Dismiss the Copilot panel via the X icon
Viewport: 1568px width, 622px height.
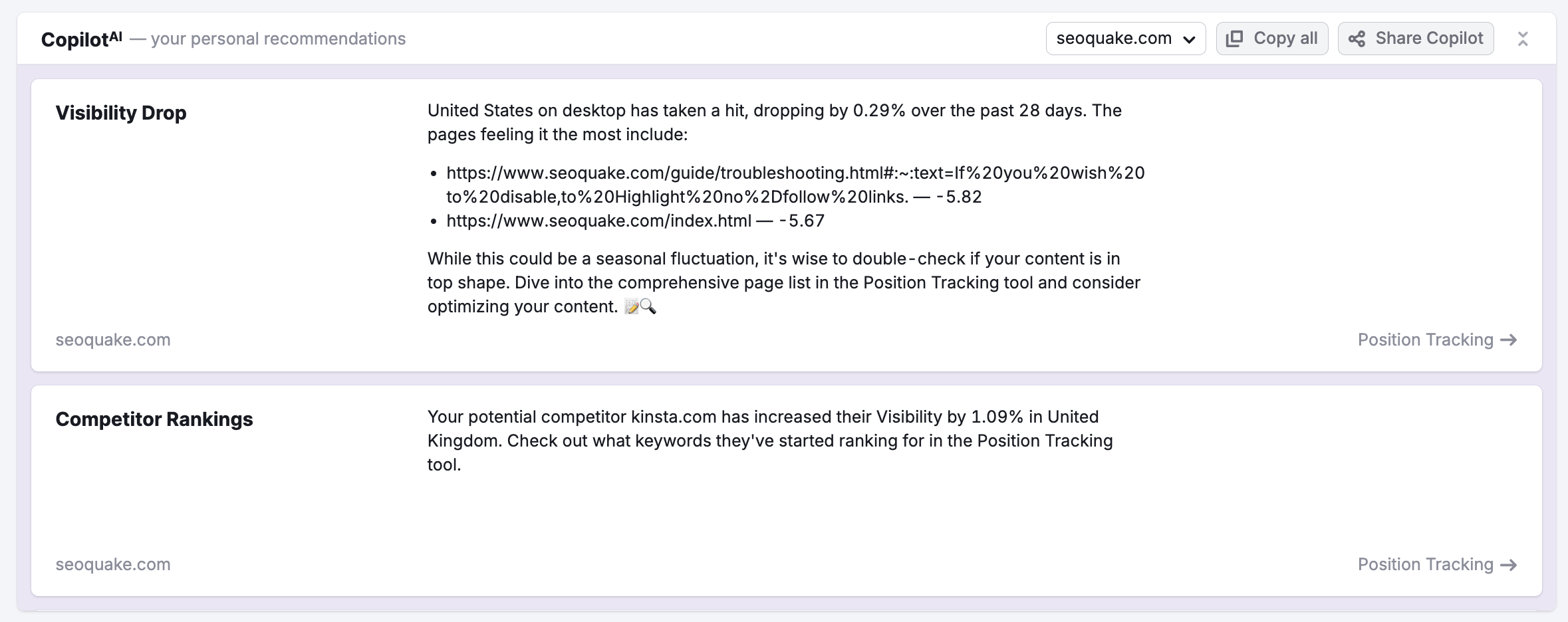click(x=1523, y=38)
